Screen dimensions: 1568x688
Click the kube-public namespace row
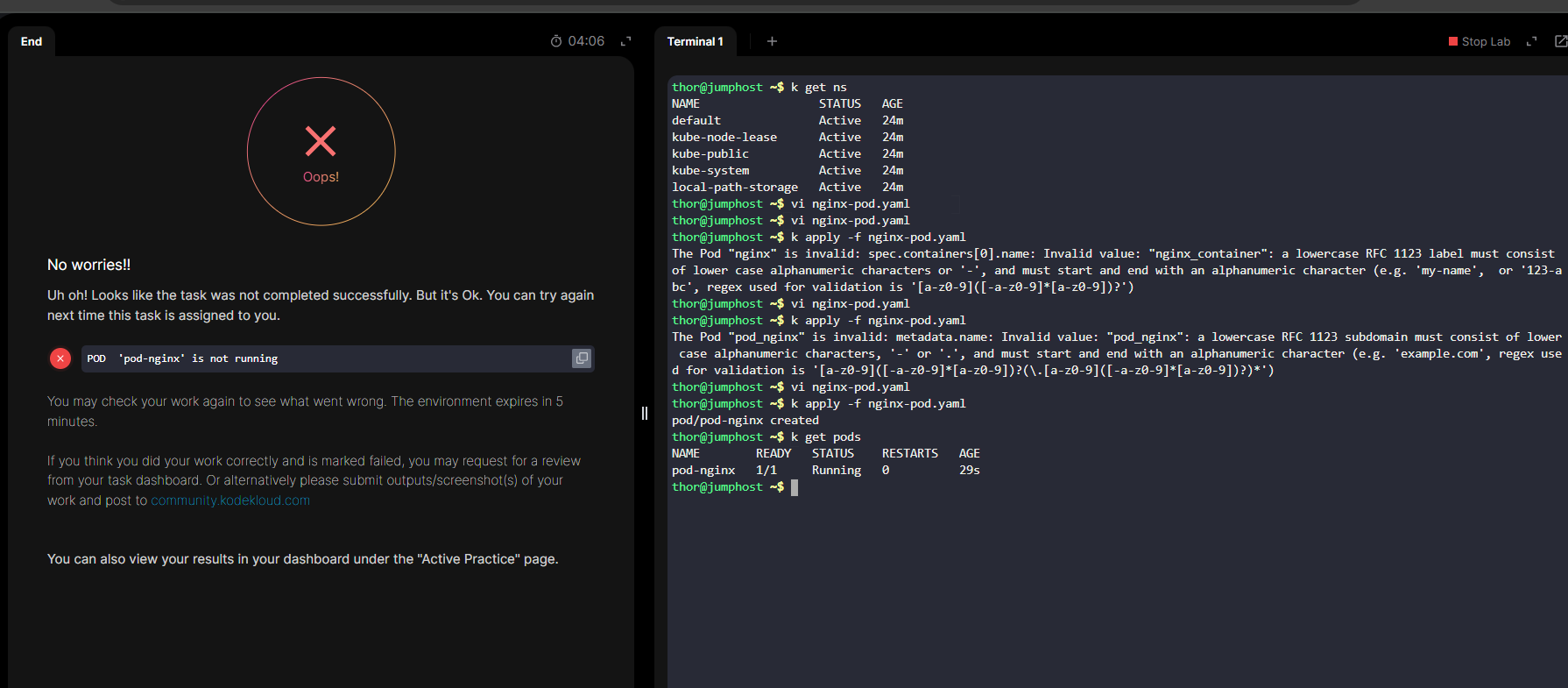[788, 154]
